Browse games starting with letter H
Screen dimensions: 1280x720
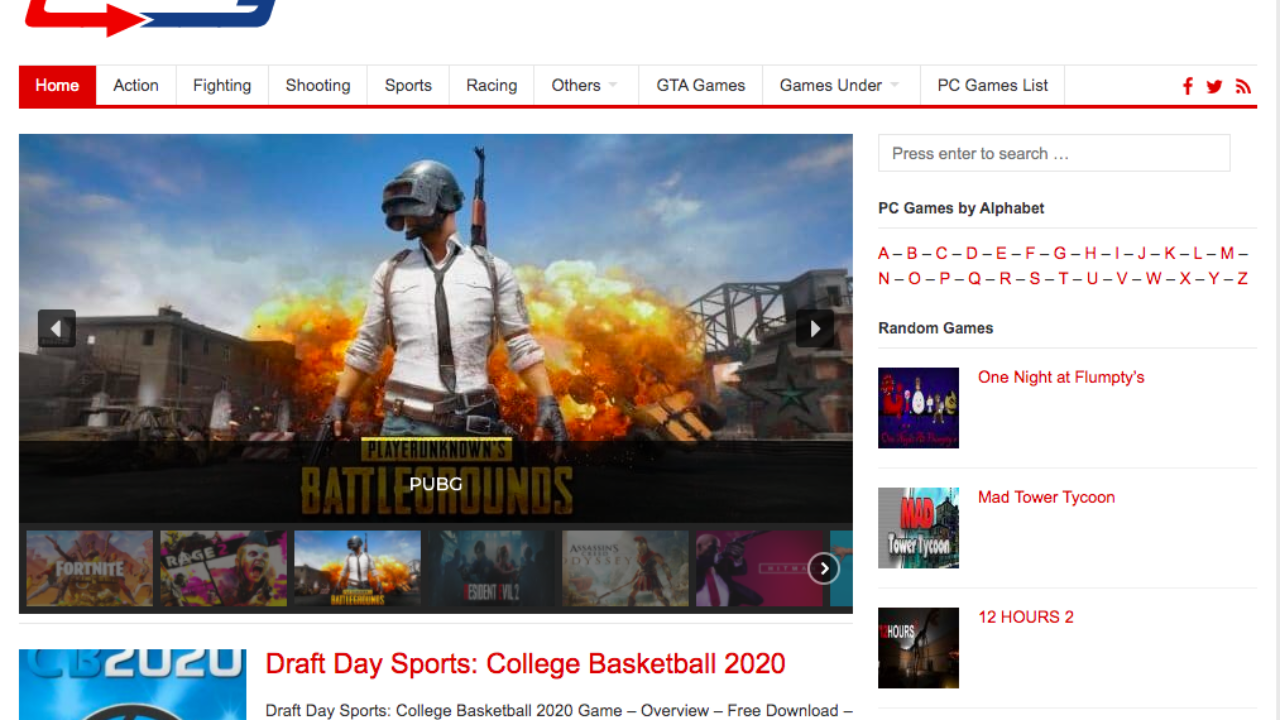coord(1090,253)
